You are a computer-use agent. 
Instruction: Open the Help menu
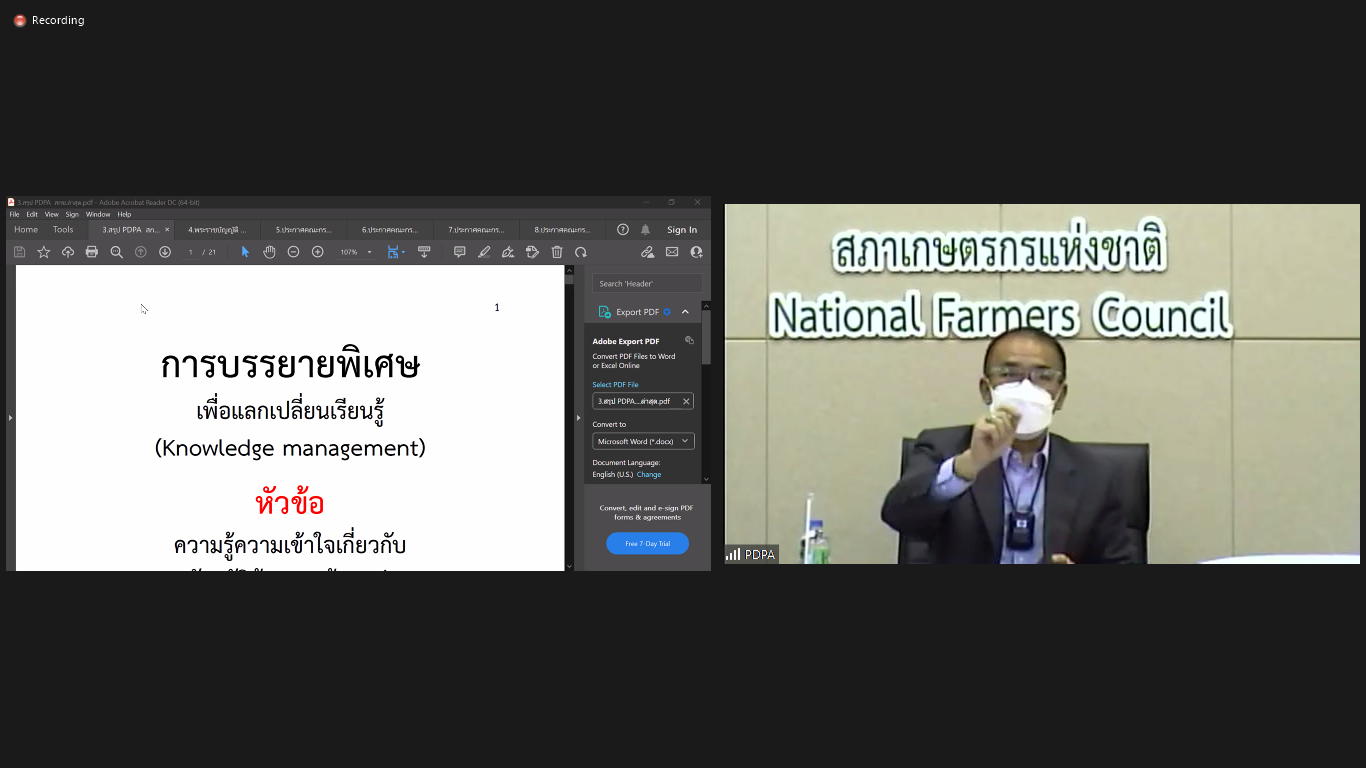pyautogui.click(x=124, y=214)
